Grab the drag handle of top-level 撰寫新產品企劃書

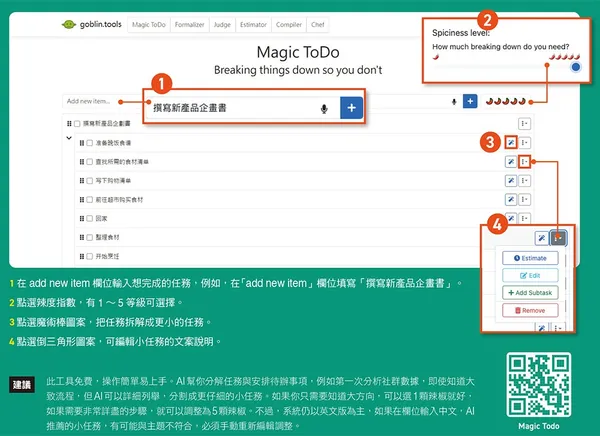tap(69, 123)
